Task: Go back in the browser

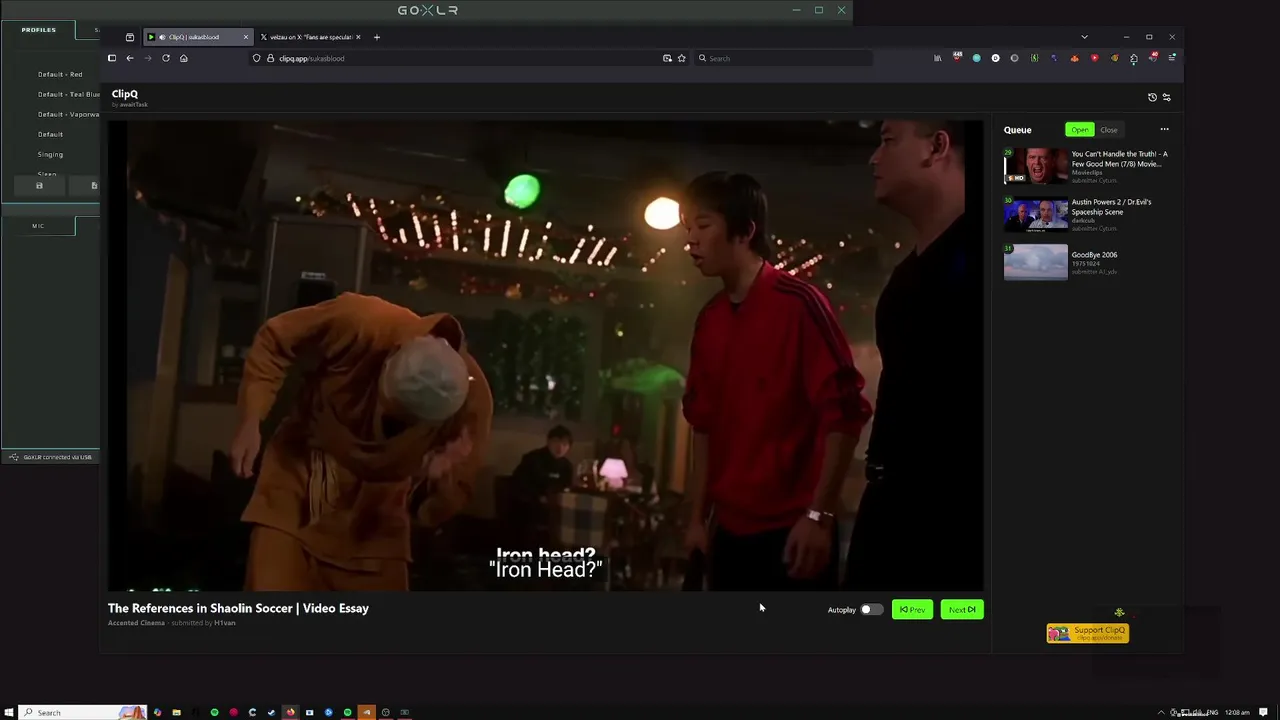Action: 129,58
